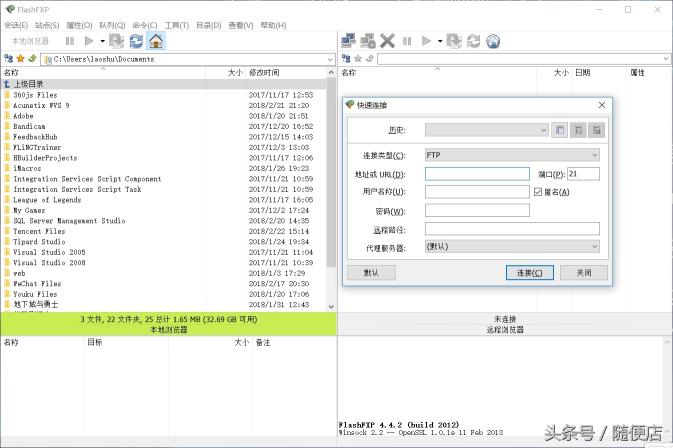
Task: Click the remote pane connect computers icon
Action: [348, 41]
